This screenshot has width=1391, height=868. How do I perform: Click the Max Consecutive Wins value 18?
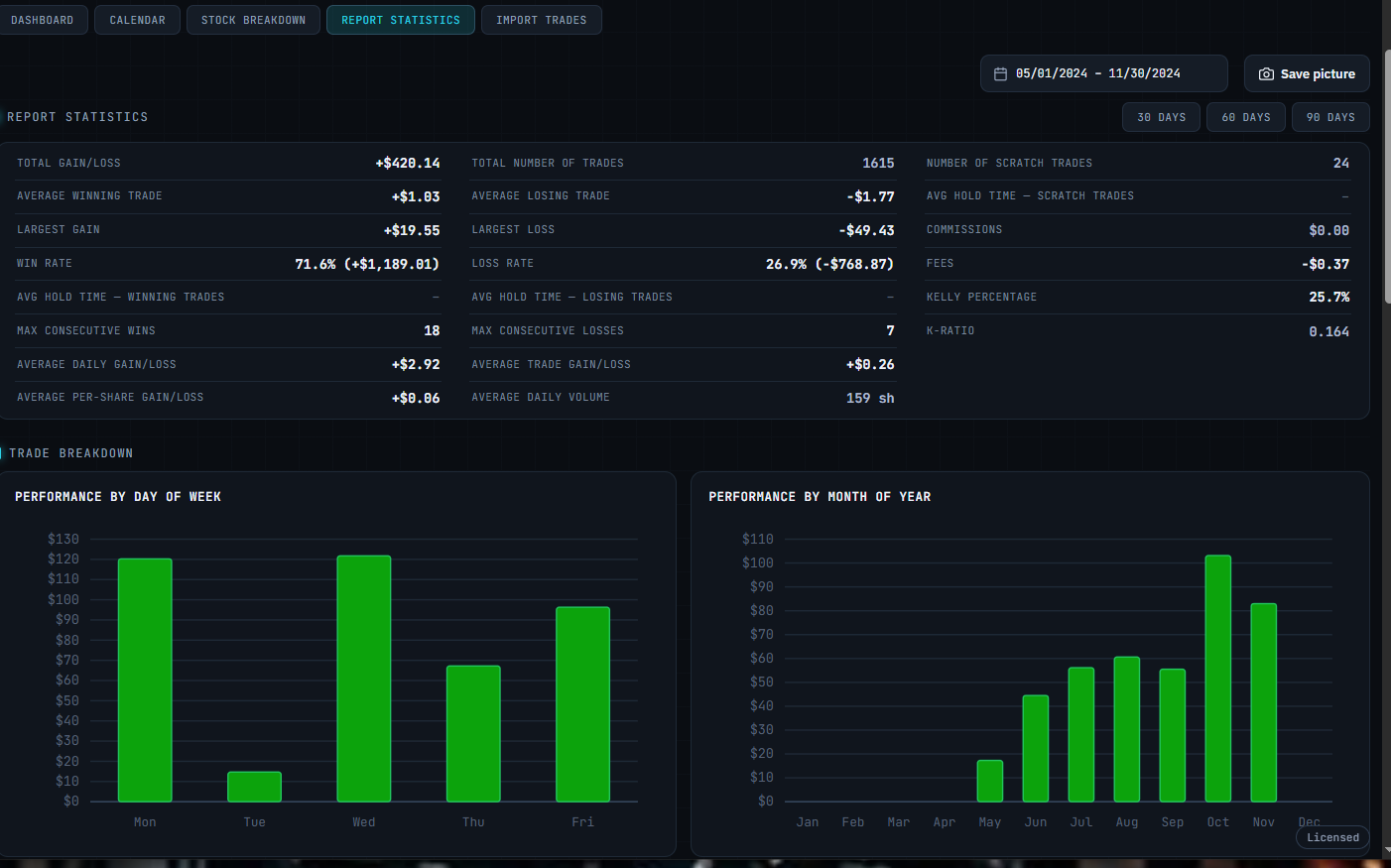[432, 330]
